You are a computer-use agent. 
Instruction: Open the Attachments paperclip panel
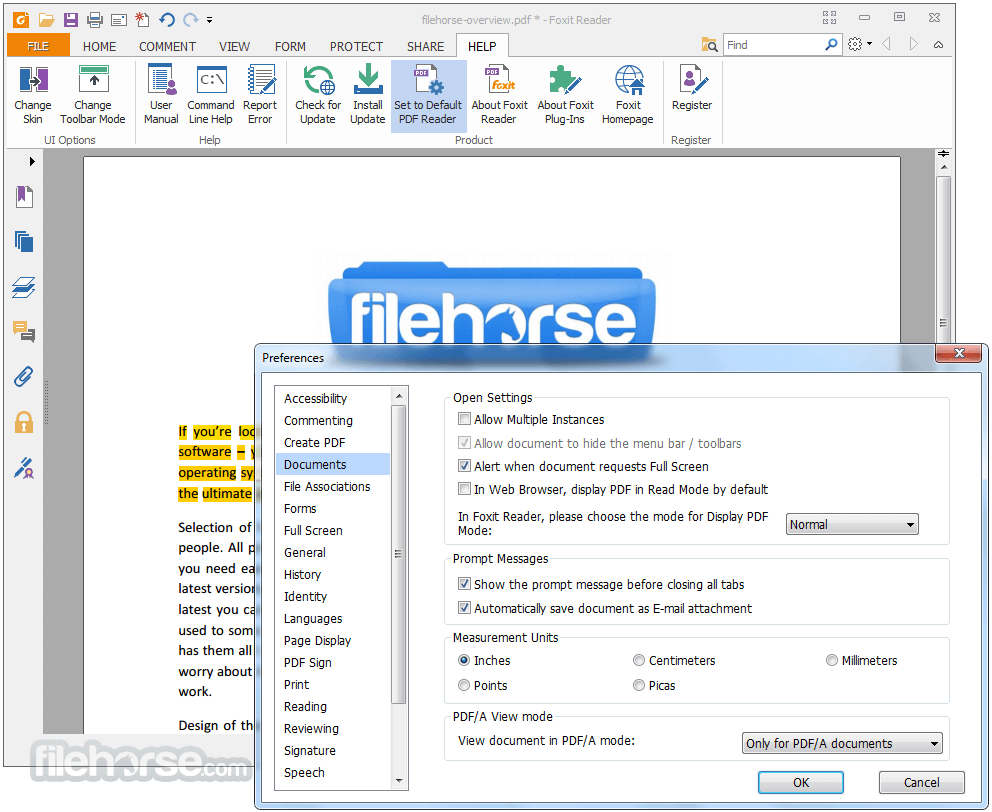(x=24, y=377)
